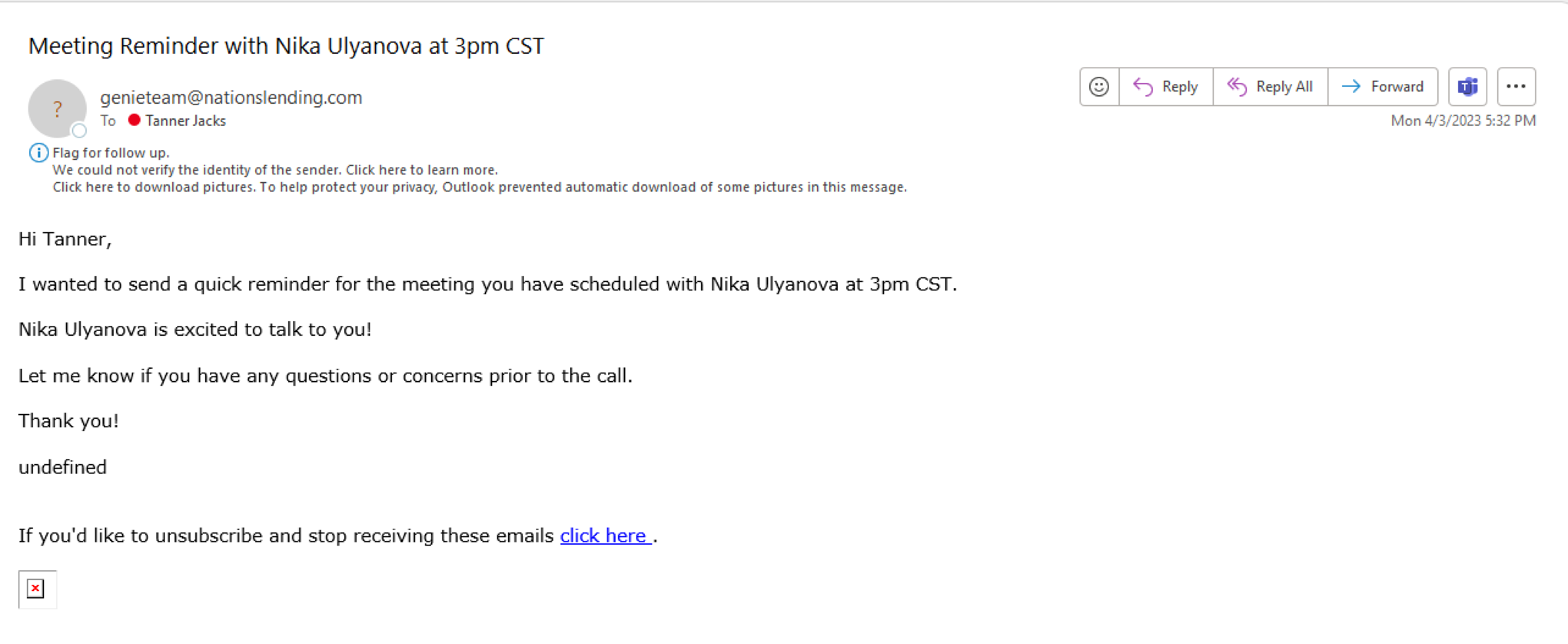Click the unverified sender identity warning line

click(275, 170)
